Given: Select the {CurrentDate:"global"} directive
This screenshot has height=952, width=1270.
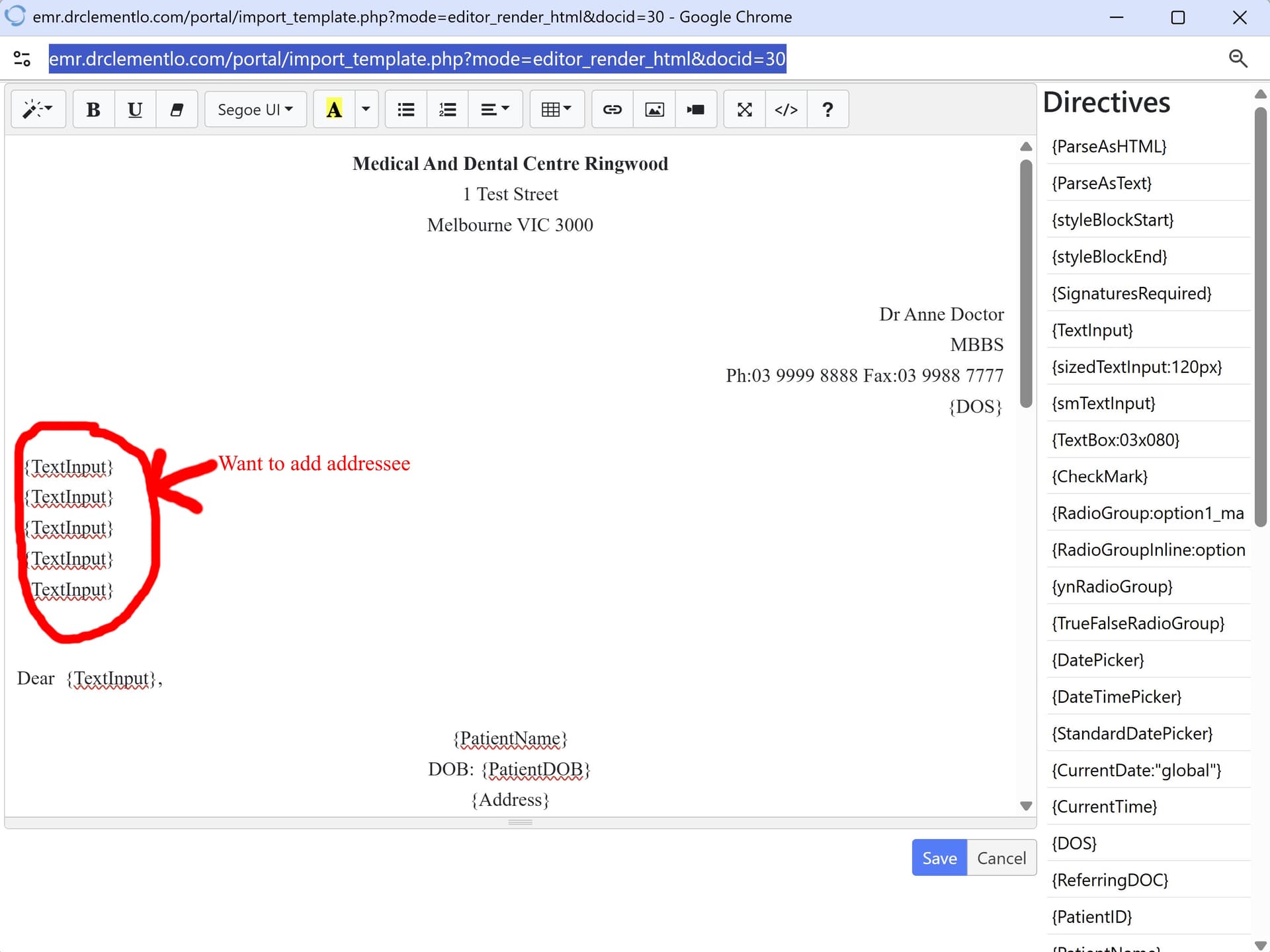Looking at the screenshot, I should click(1148, 770).
